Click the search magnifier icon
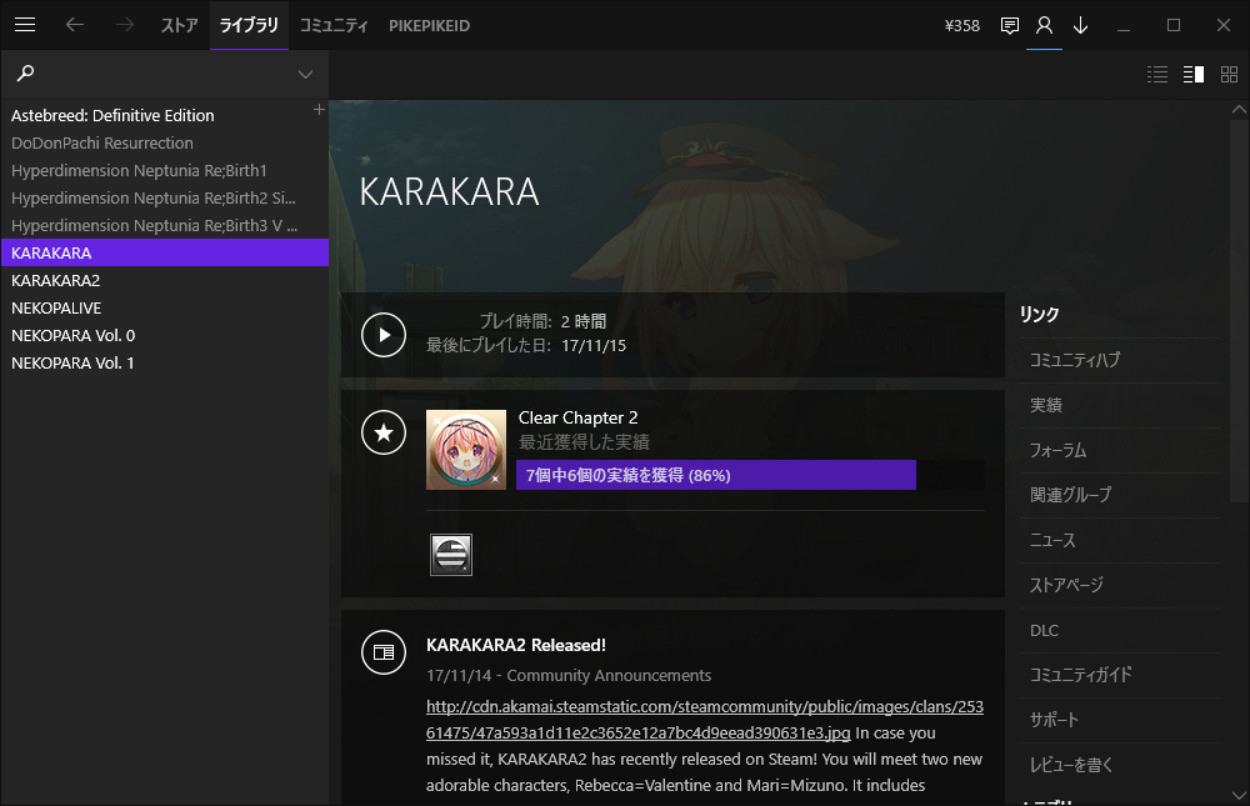The width and height of the screenshot is (1250, 806). tap(26, 73)
